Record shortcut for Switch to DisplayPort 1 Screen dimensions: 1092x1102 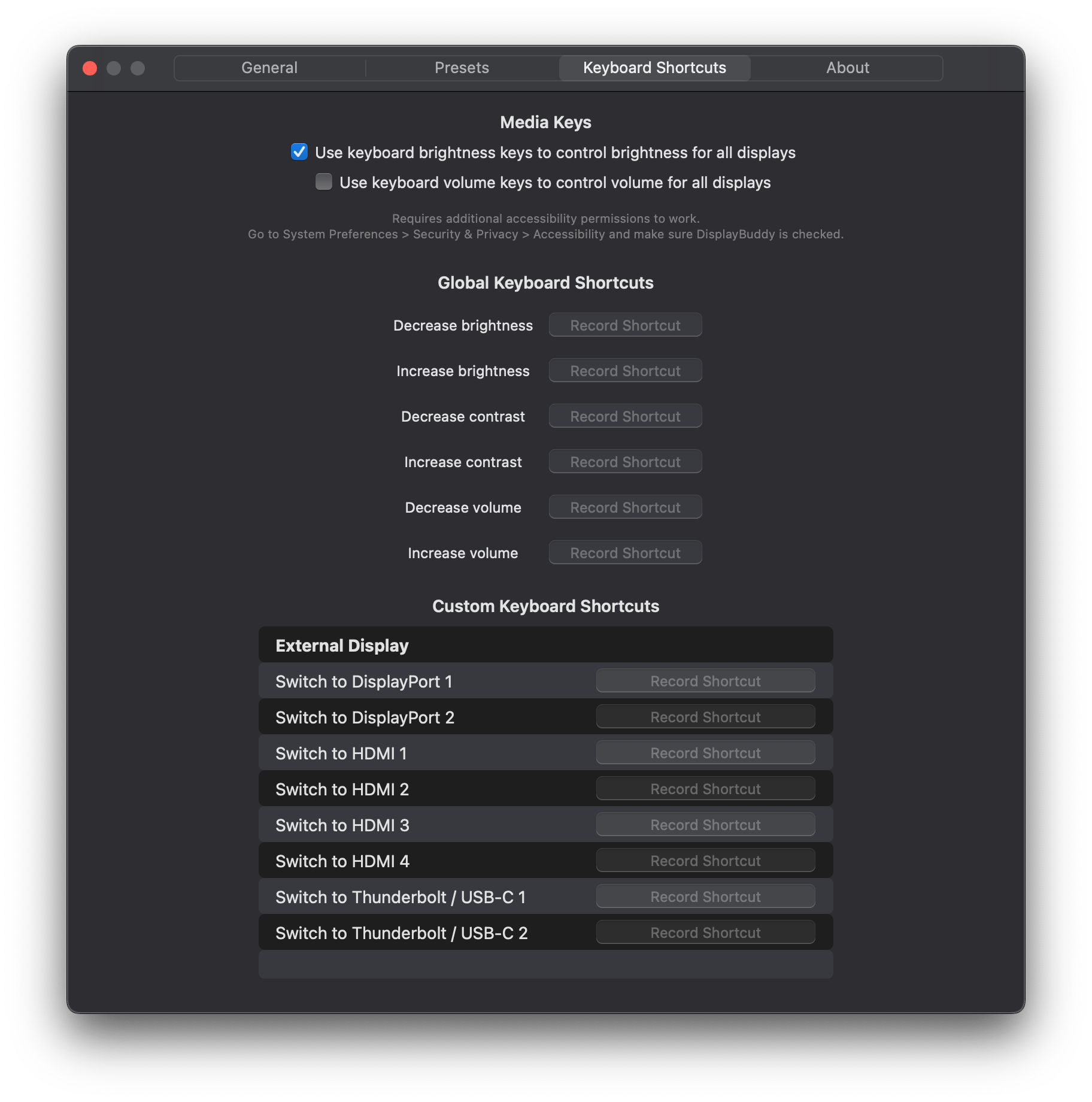tap(705, 680)
